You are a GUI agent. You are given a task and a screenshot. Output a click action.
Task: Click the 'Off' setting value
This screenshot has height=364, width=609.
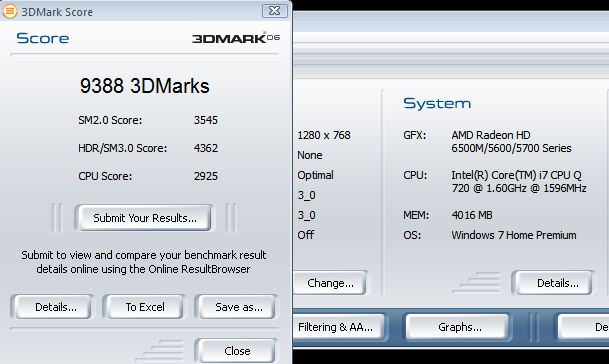click(305, 235)
